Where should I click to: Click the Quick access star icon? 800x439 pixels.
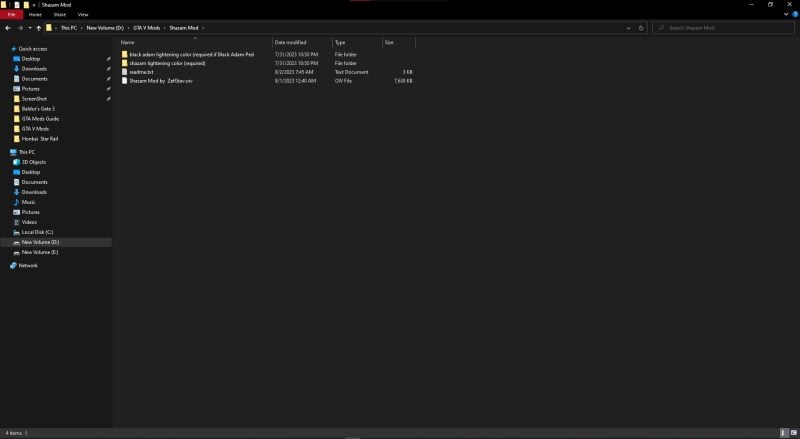coord(14,49)
